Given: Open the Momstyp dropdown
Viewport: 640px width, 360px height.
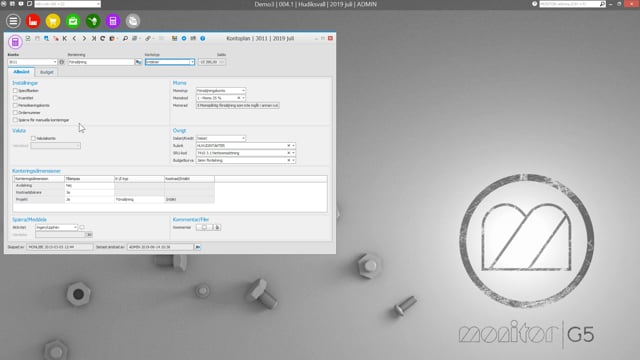Looking at the screenshot, I should 243,91.
